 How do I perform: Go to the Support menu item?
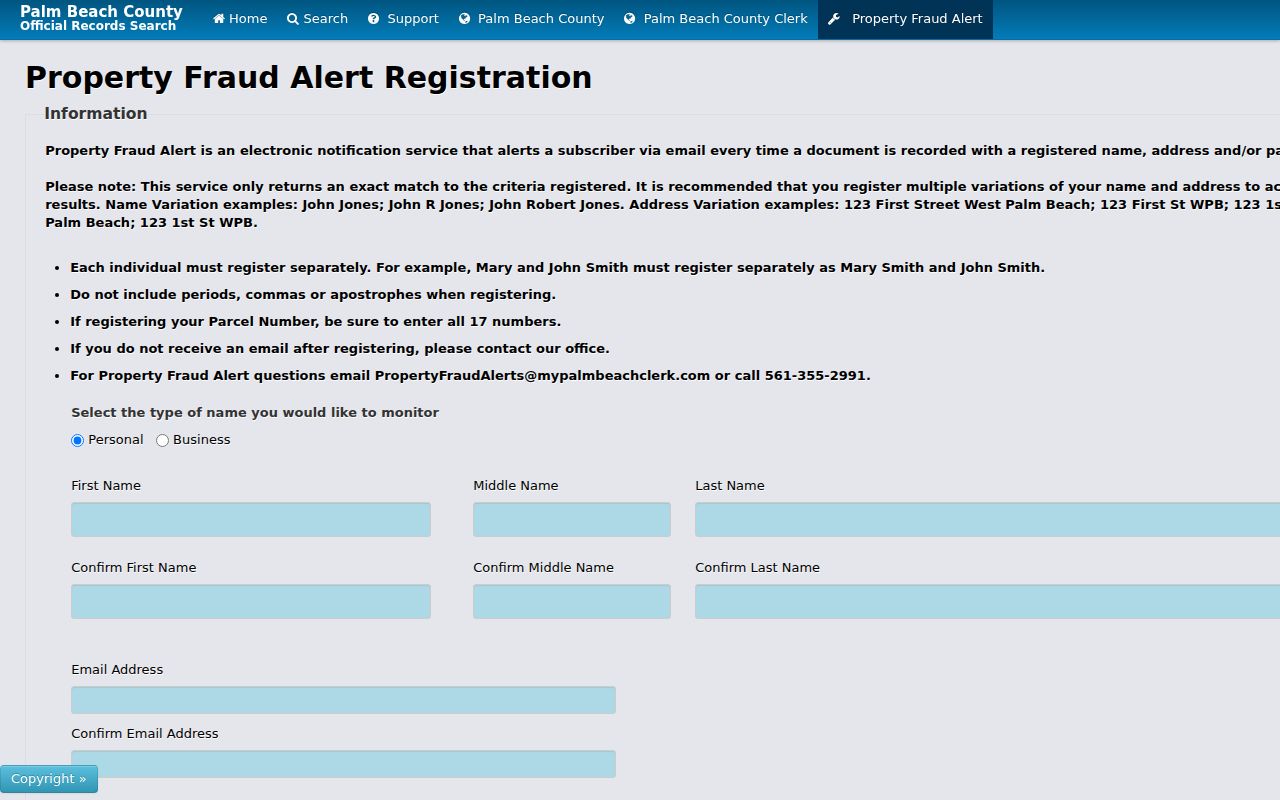tap(403, 19)
